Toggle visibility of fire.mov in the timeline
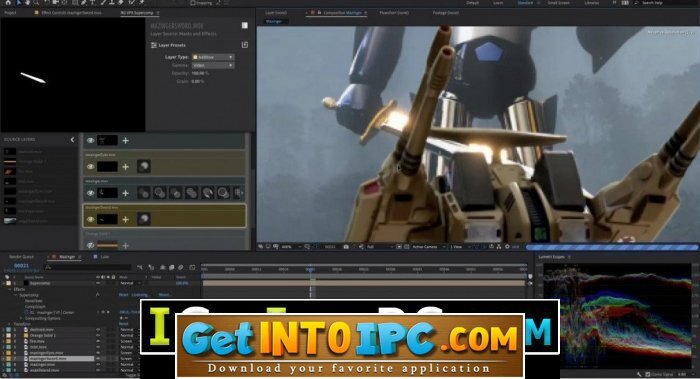The height and width of the screenshot is (379, 700). point(98,341)
